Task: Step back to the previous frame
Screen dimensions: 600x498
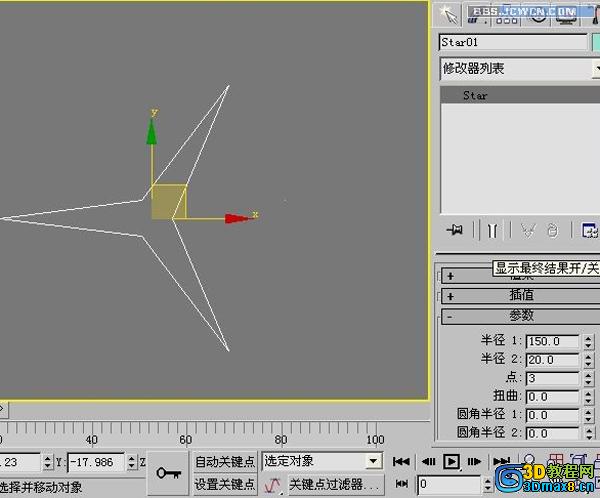Action: 428,462
